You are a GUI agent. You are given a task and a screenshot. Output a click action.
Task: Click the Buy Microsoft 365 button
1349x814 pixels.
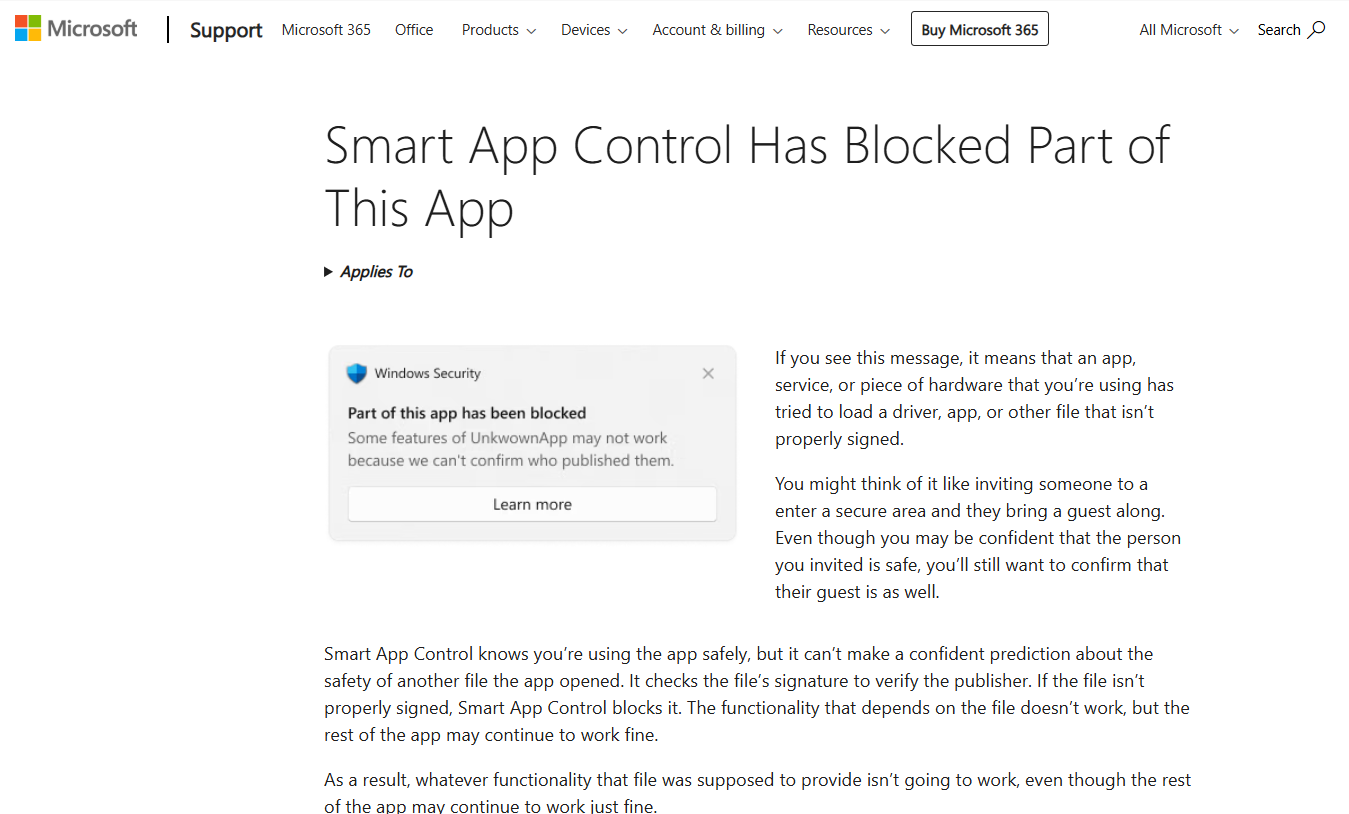click(979, 28)
